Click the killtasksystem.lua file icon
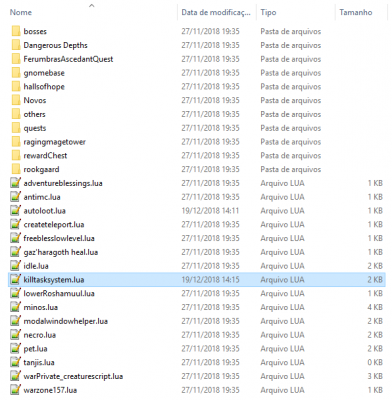This screenshot has width=392, height=400. pos(15,280)
